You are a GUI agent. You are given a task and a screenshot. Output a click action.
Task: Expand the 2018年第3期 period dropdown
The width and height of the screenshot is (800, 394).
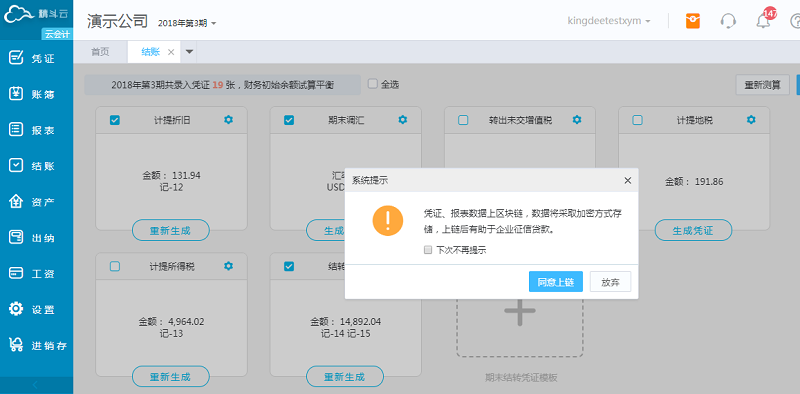click(x=187, y=23)
